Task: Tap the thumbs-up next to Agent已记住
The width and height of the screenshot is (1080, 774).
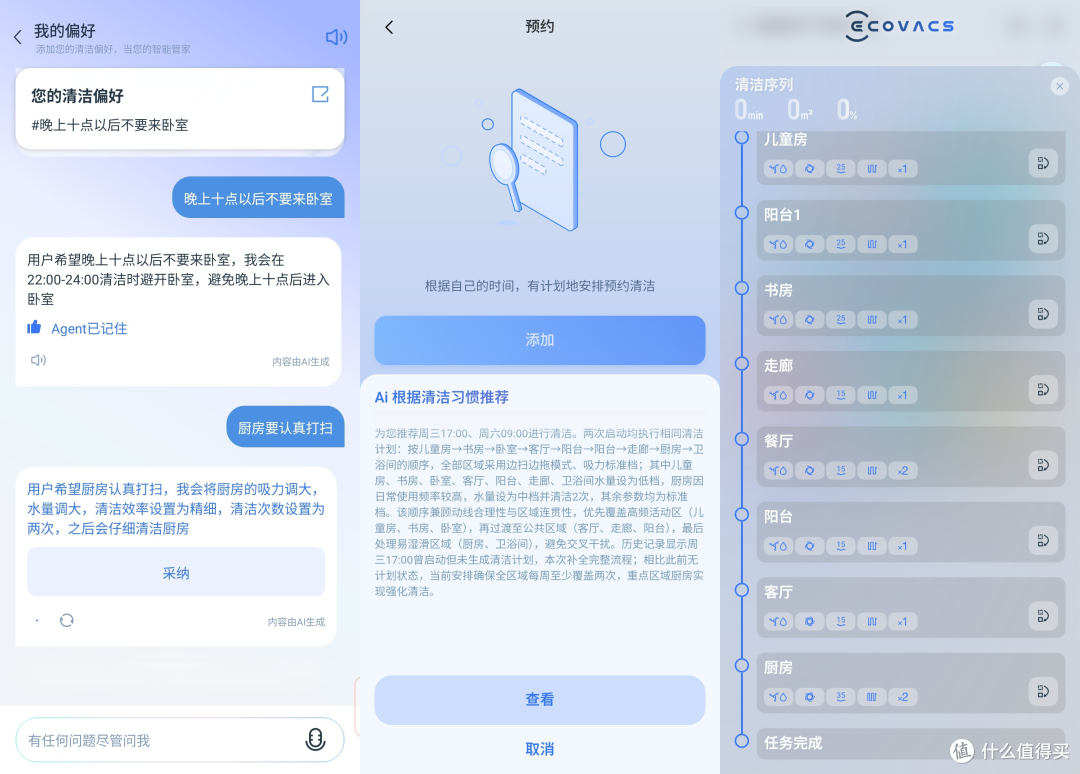Action: click(x=34, y=327)
